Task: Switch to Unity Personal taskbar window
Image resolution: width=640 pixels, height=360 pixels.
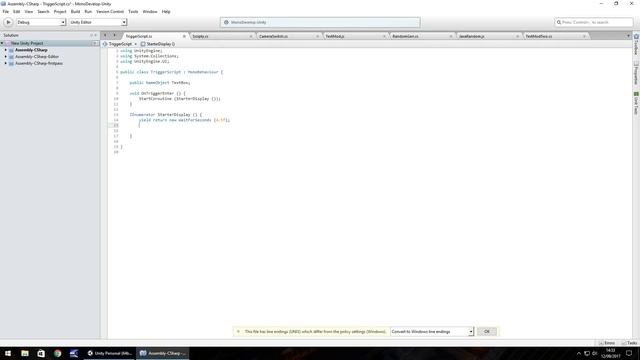Action: tap(109, 353)
